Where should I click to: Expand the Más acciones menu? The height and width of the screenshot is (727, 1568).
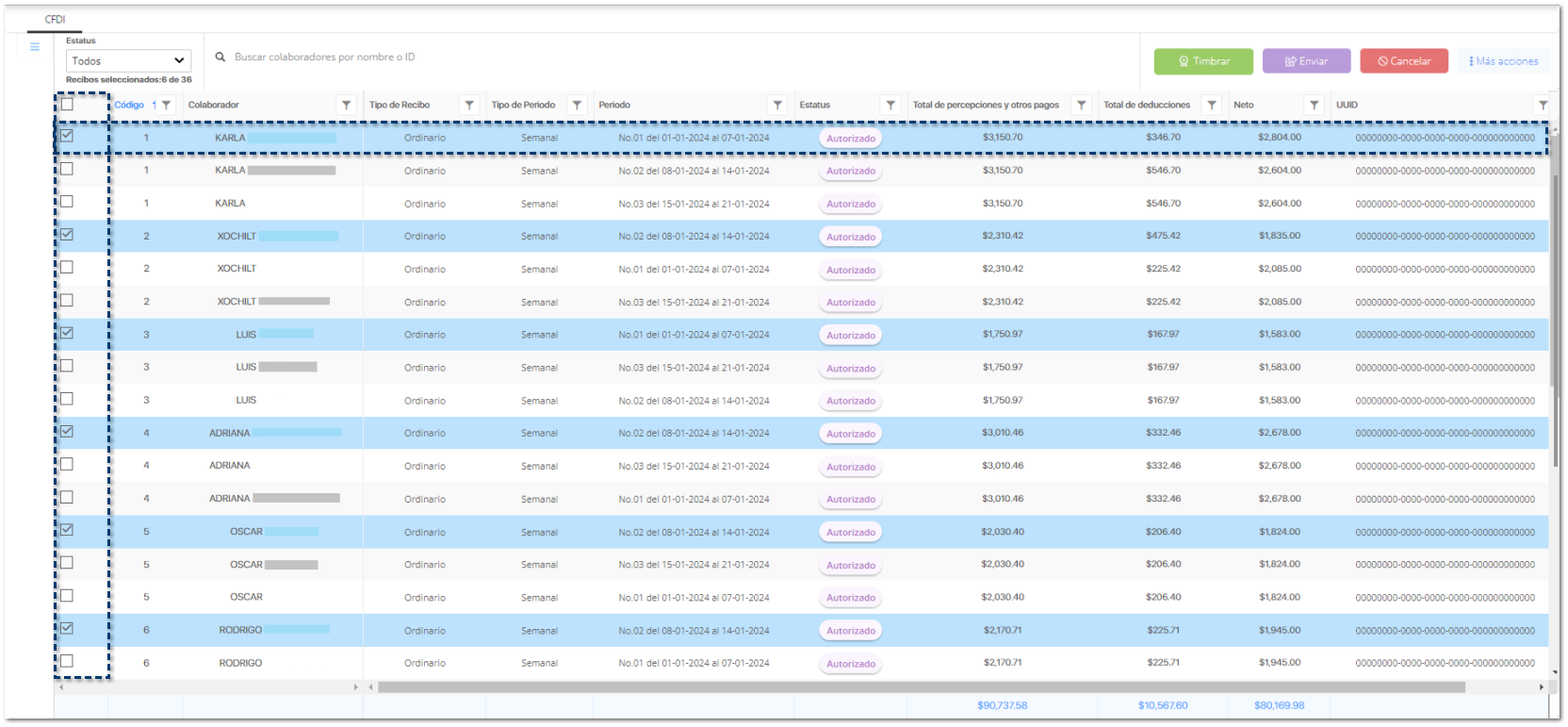(x=1504, y=61)
